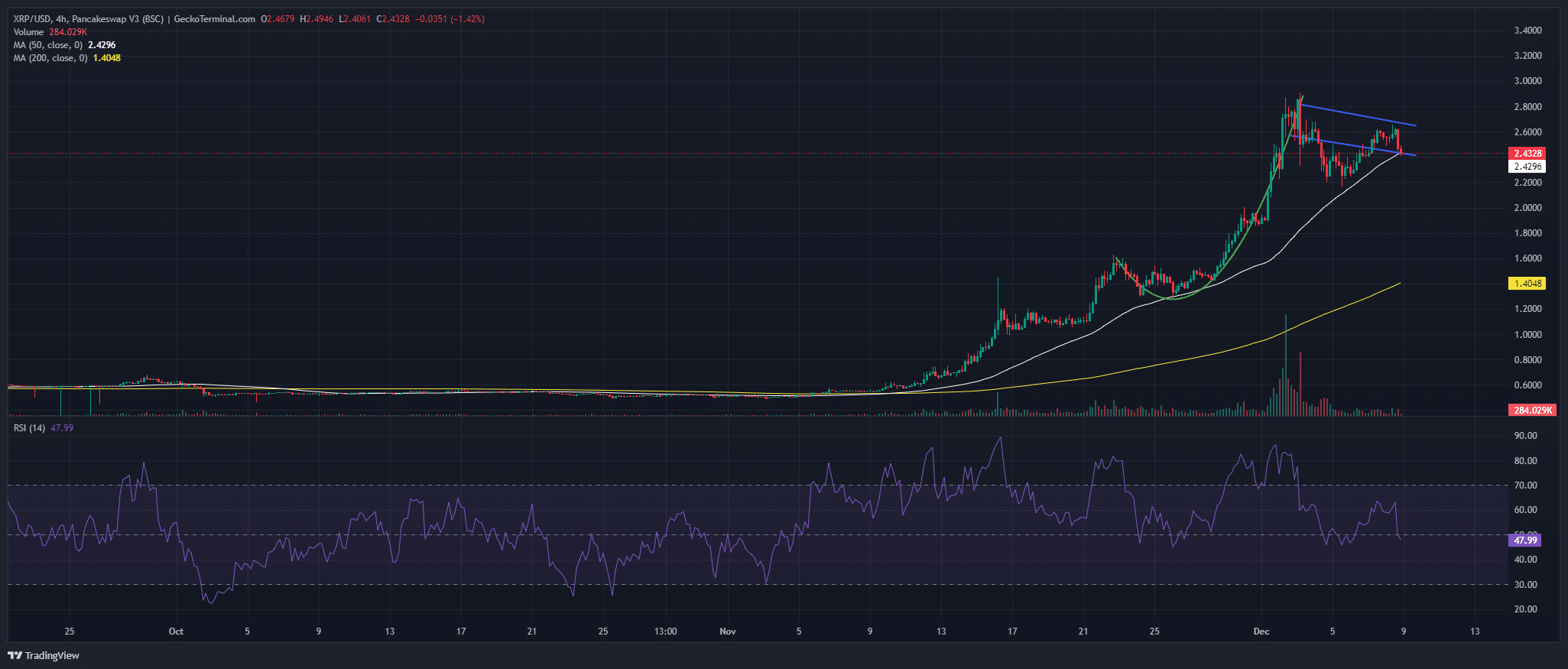This screenshot has height=669, width=1568.
Task: Click the 13:00 time axis label
Action: tap(666, 632)
